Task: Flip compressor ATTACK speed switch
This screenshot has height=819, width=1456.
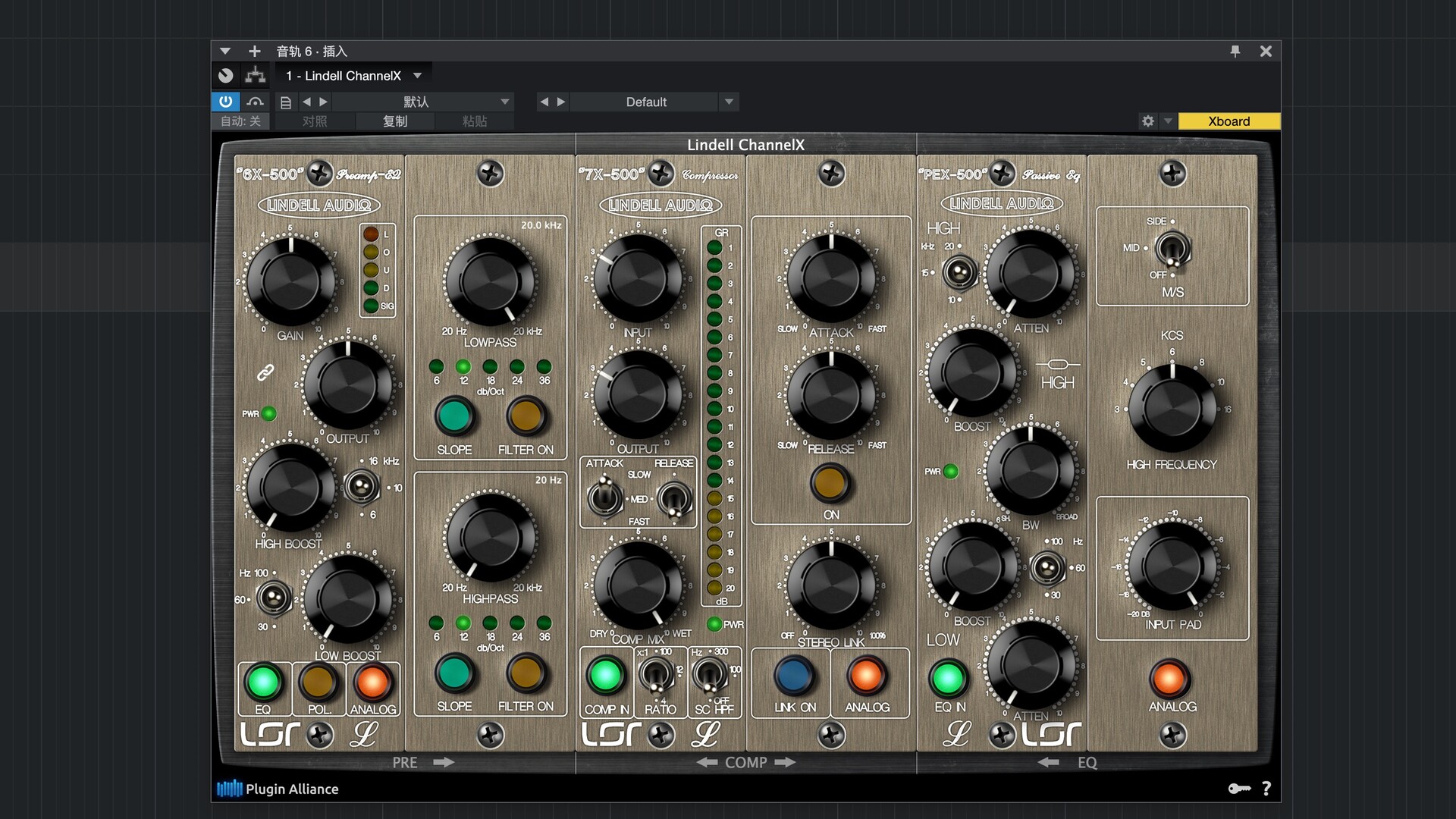Action: point(604,497)
